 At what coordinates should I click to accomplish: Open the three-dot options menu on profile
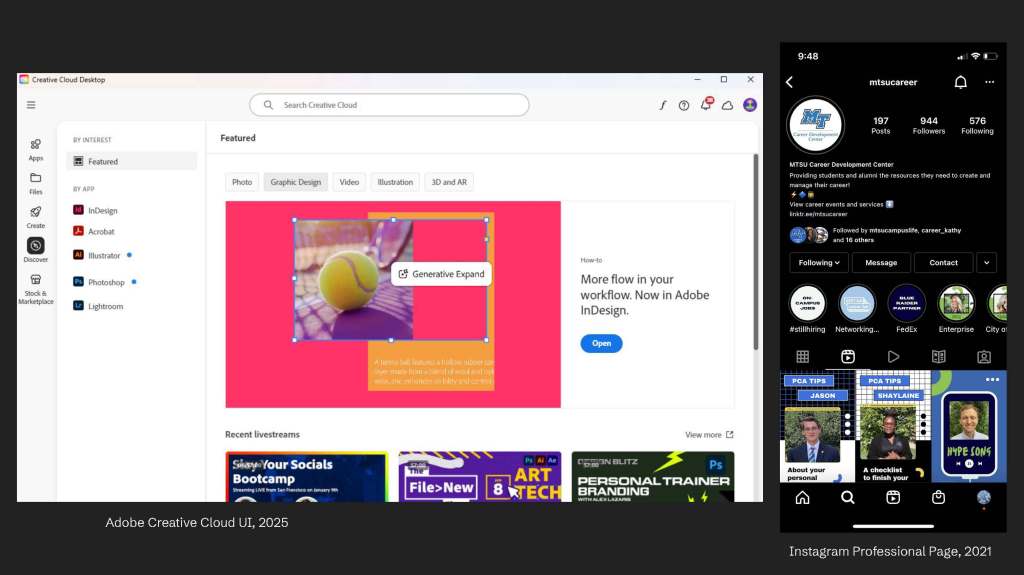pyautogui.click(x=990, y=82)
